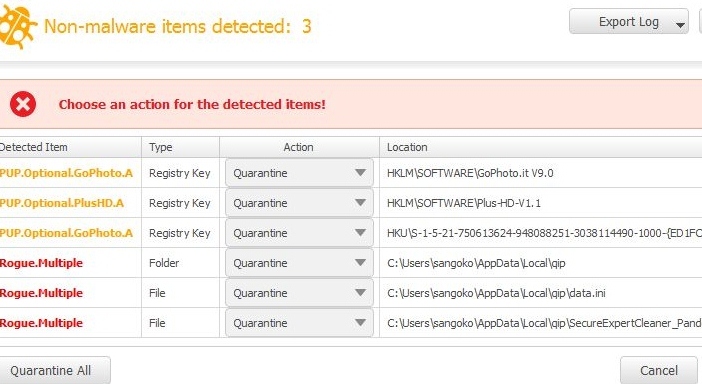Click the HKU\S-1-5-21-750613624 location text
This screenshot has width=702, height=384.
click(544, 233)
